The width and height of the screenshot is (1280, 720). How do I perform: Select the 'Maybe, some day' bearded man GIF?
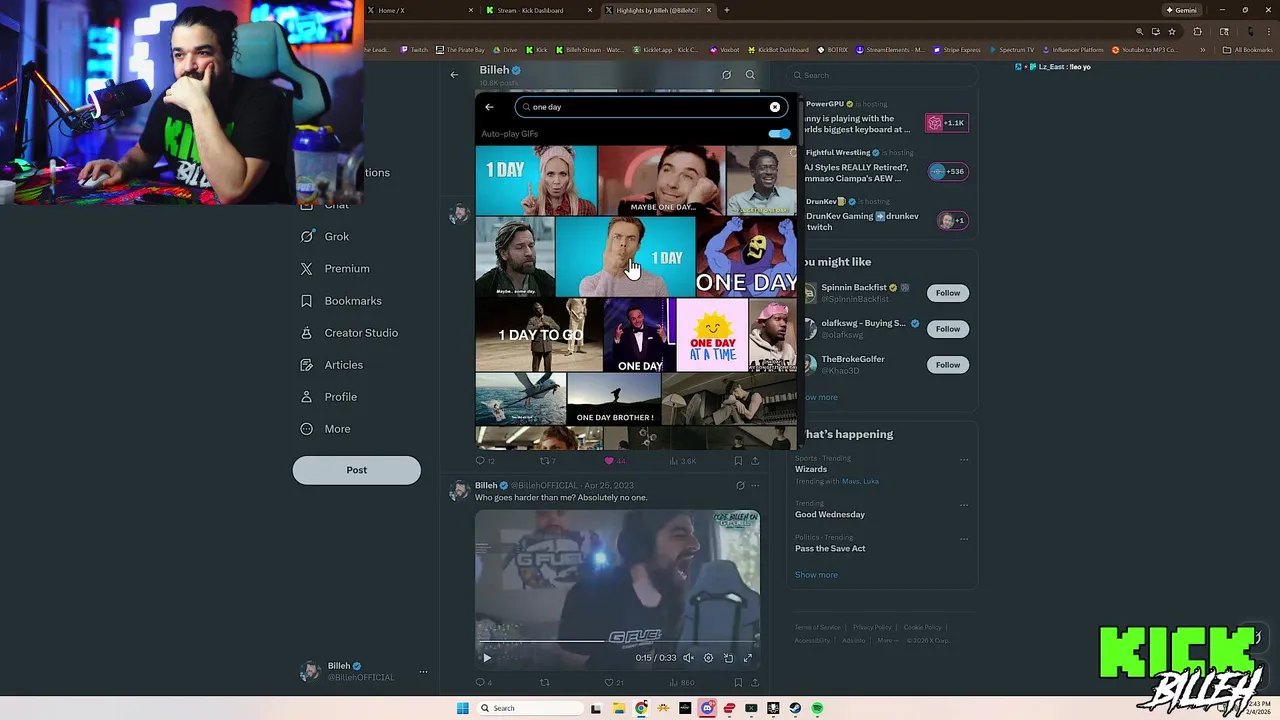515,257
